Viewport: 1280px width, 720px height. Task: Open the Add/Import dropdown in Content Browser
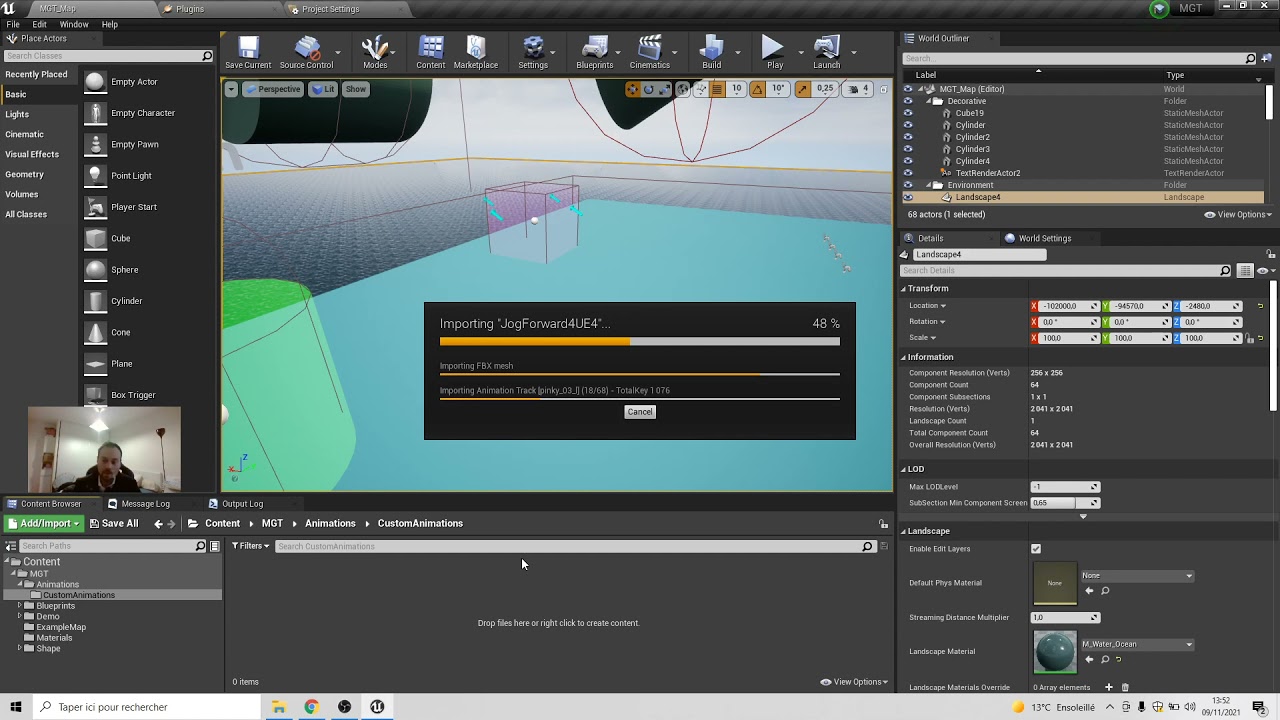click(x=42, y=522)
